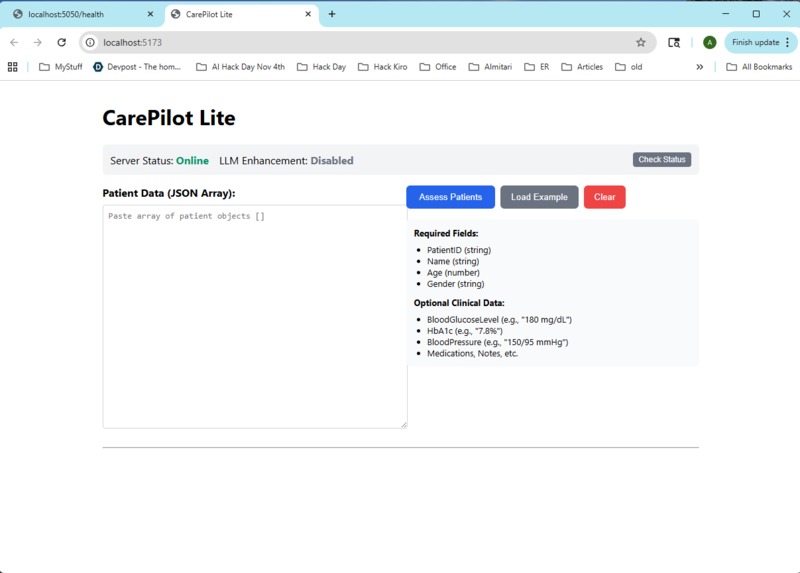Viewport: 800px width, 573px height.
Task: Bookmark this page with the star icon
Action: pos(641,42)
